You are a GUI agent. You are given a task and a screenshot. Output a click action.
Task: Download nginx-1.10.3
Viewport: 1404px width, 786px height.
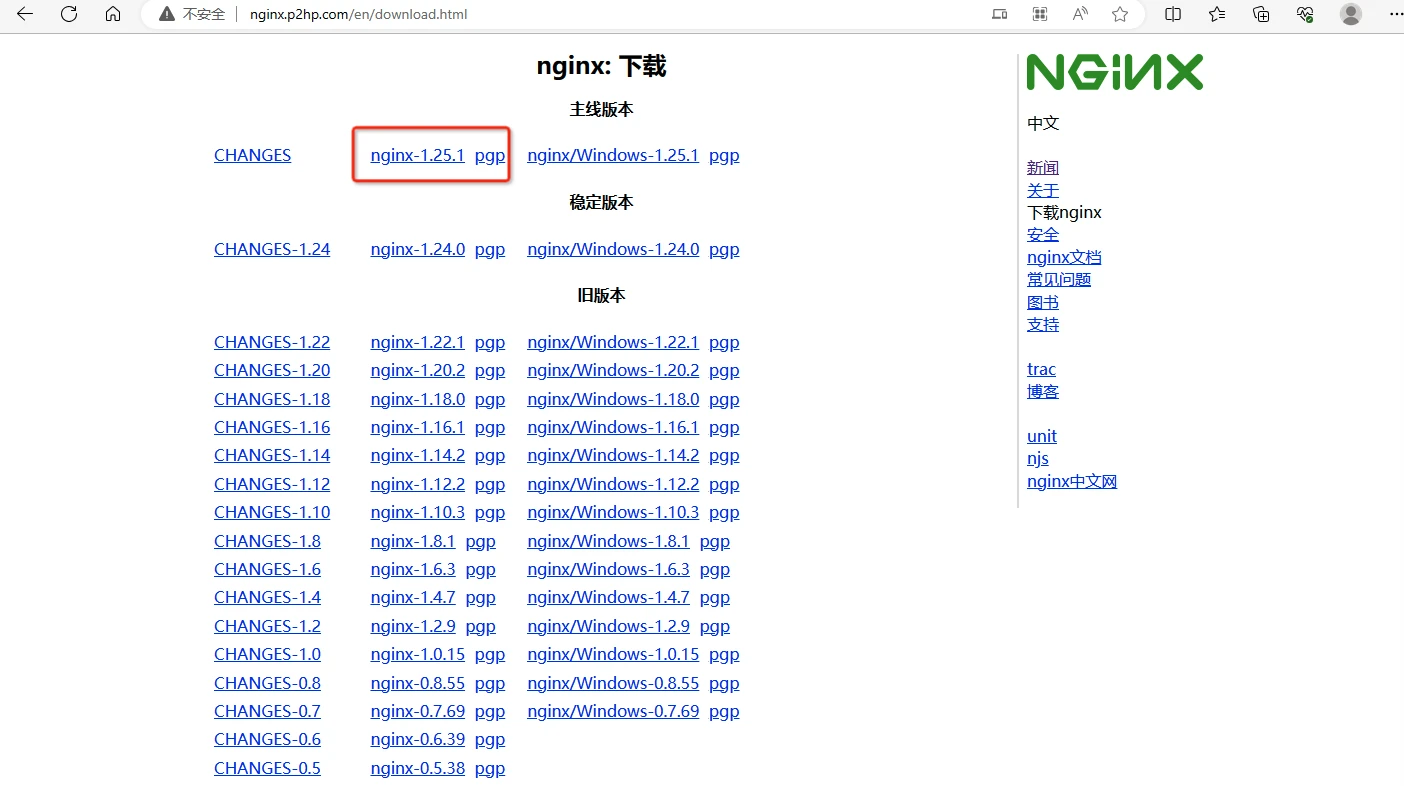click(417, 512)
